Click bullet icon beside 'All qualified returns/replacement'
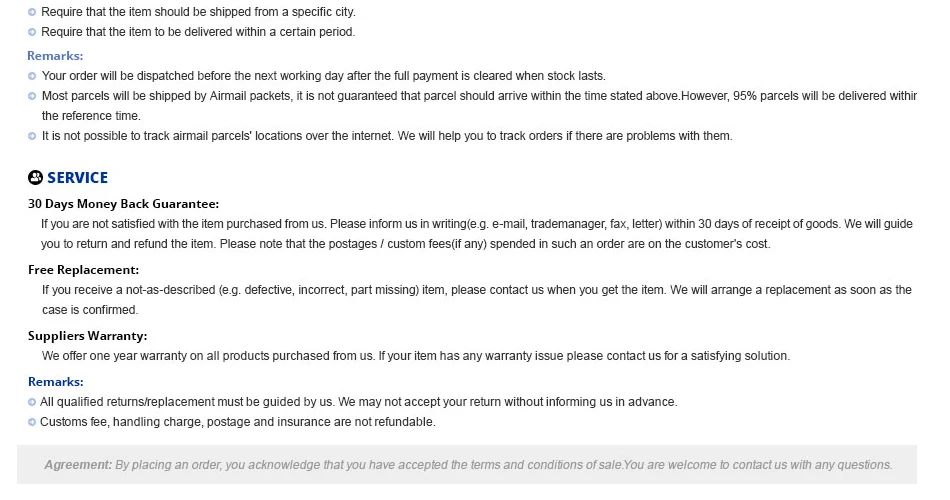This screenshot has width=950, height=500. (x=32, y=402)
